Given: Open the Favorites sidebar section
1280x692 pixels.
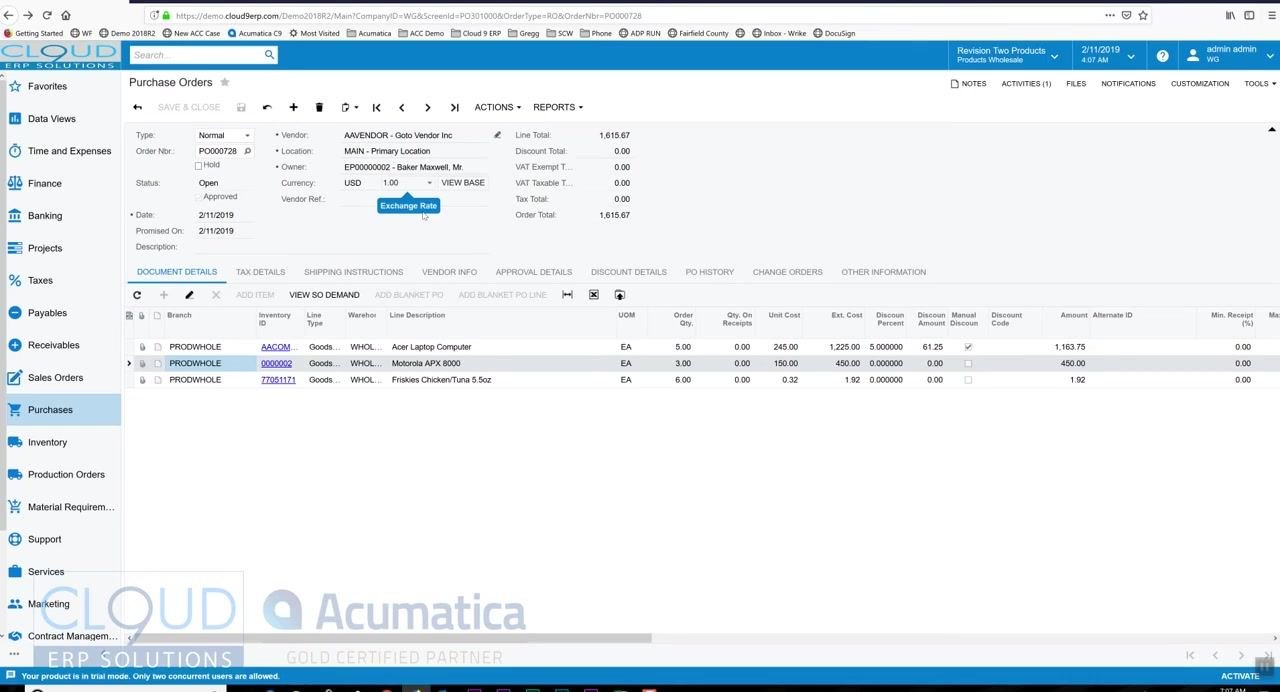Looking at the screenshot, I should [47, 86].
